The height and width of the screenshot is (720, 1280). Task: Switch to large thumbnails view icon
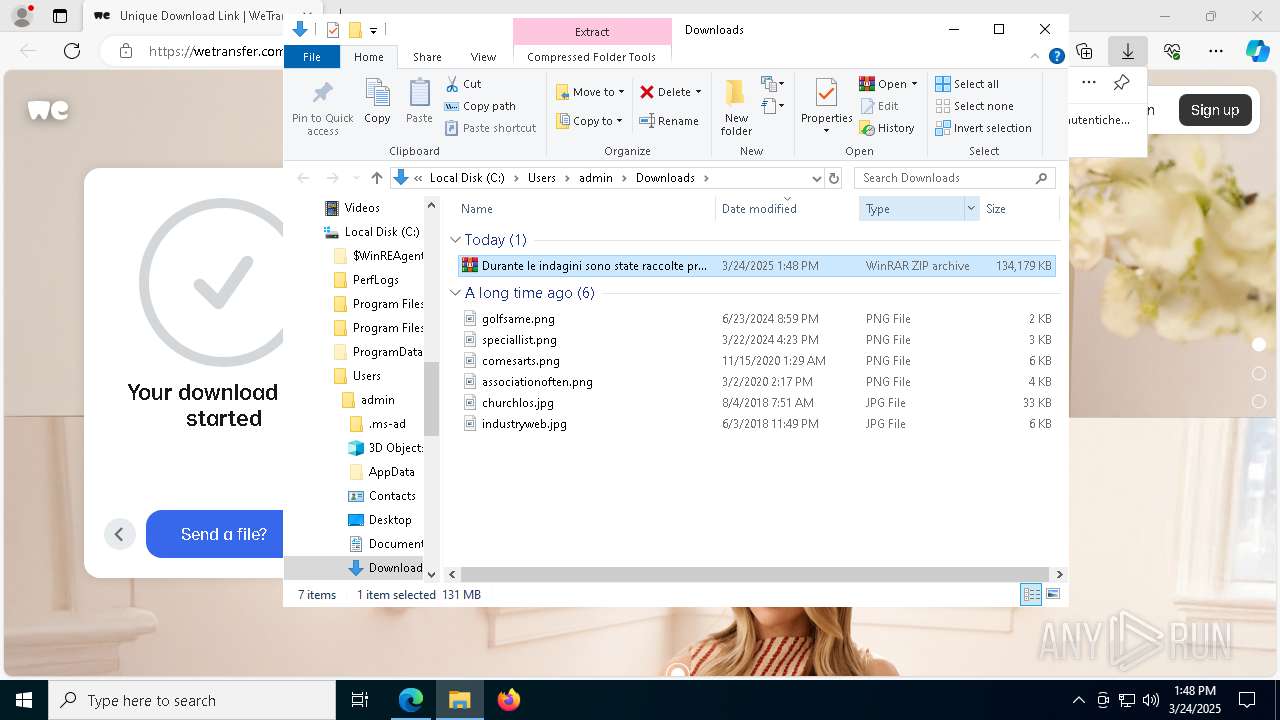coord(1052,595)
